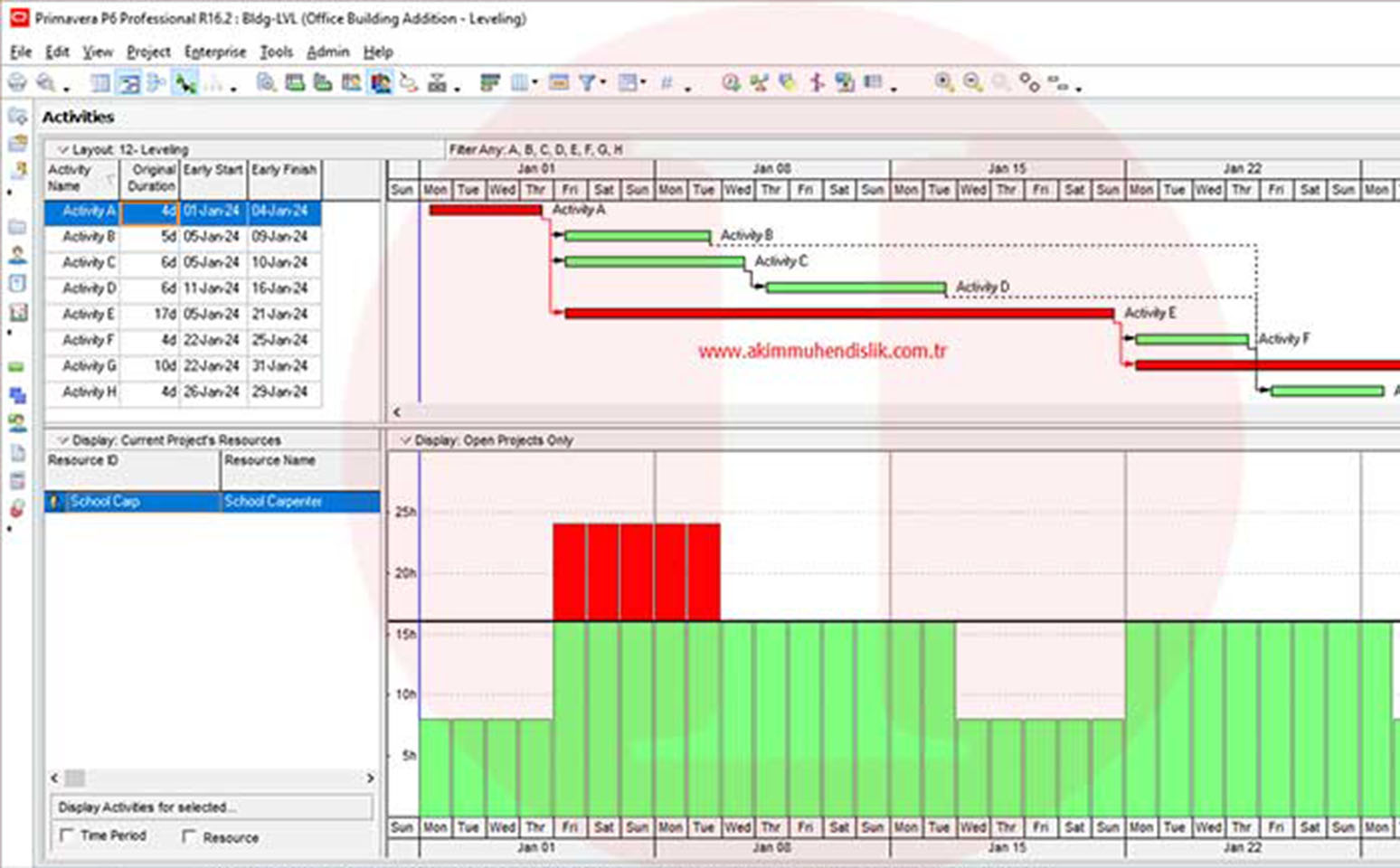Screen dimensions: 1400x868
Task: Open Resource Assignments person icon in sidebar
Action: pos(17,423)
